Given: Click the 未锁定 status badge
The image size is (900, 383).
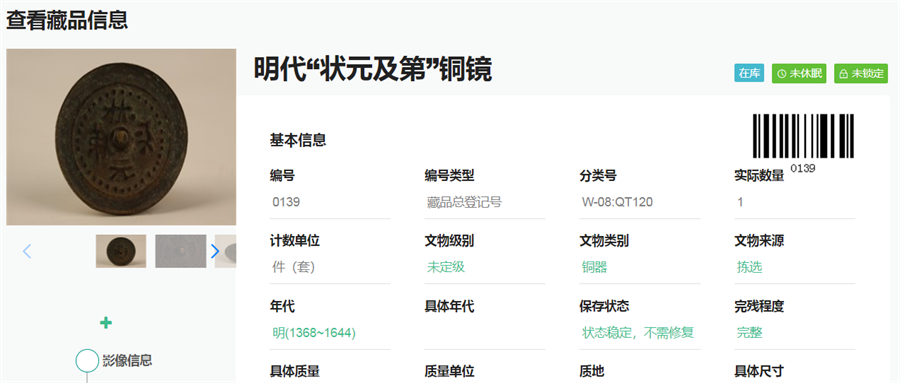Looking at the screenshot, I should click(x=861, y=73).
